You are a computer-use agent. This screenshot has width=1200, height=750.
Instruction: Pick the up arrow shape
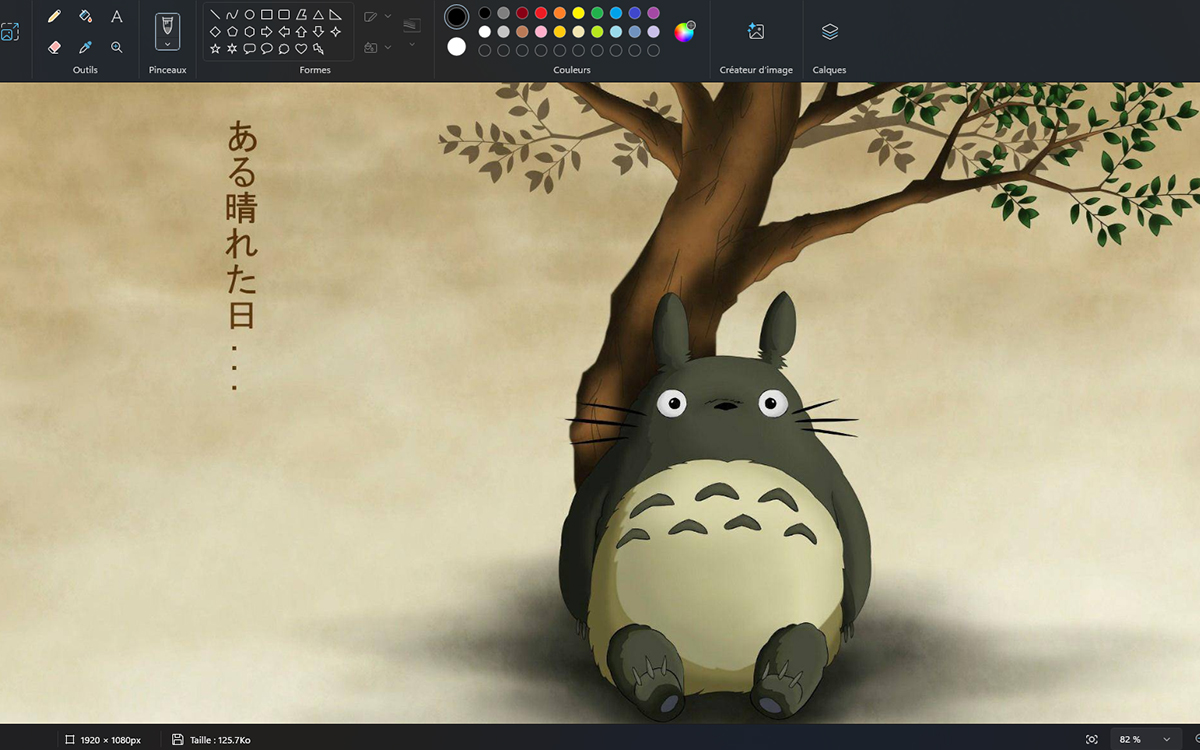(301, 32)
